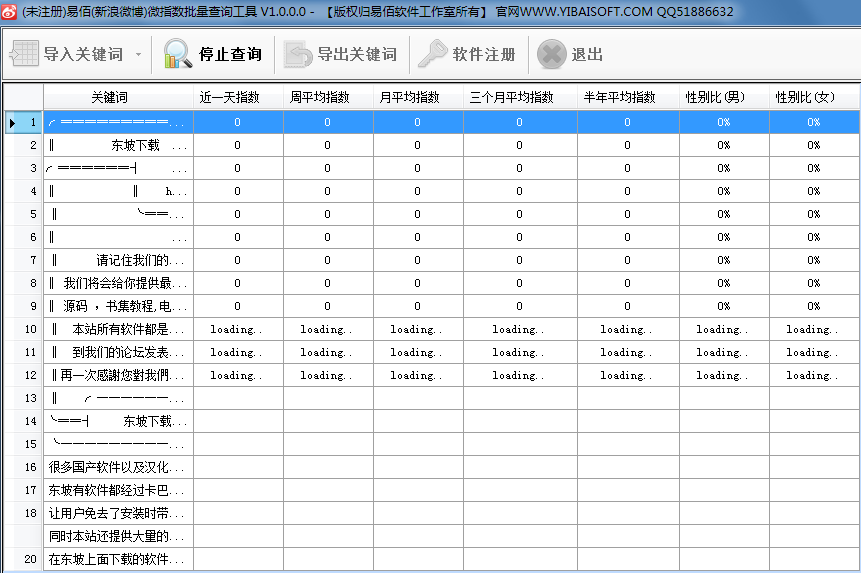Click row 5 三个月平均指数 cell showing 0
861x573 pixels.
pyautogui.click(x=521, y=214)
